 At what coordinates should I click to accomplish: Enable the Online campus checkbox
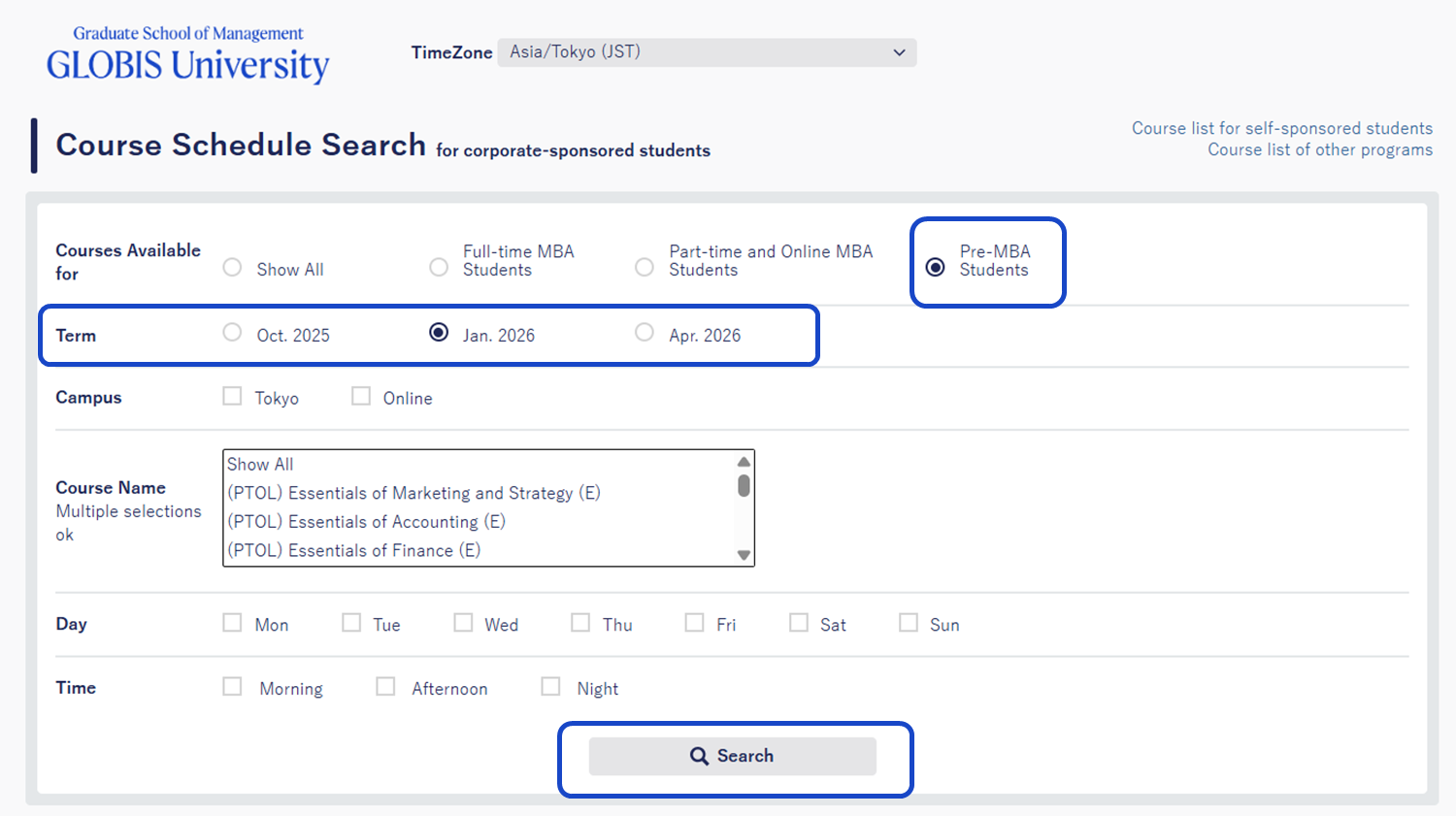361,397
